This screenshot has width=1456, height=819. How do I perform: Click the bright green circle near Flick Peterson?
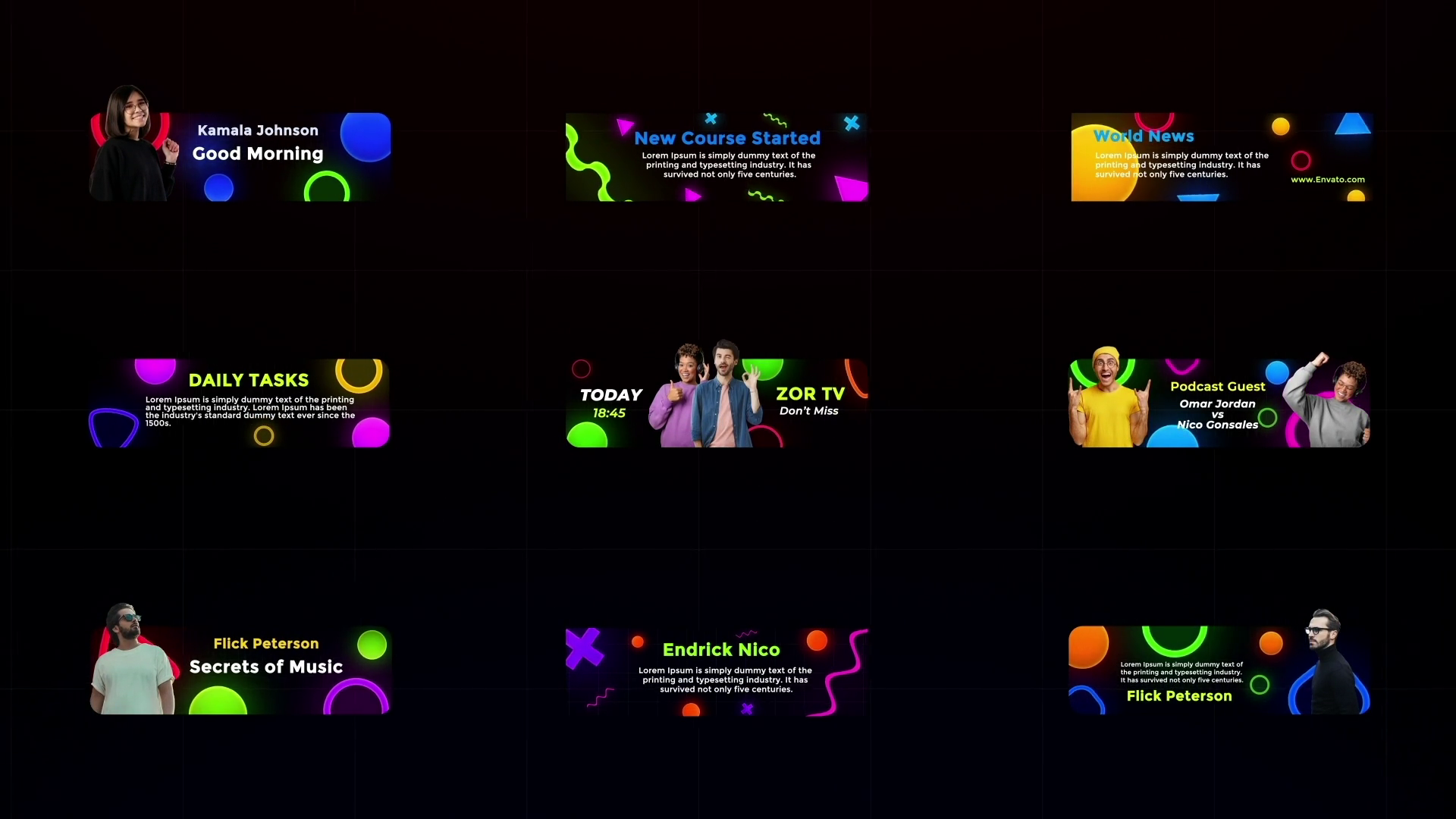click(x=372, y=645)
